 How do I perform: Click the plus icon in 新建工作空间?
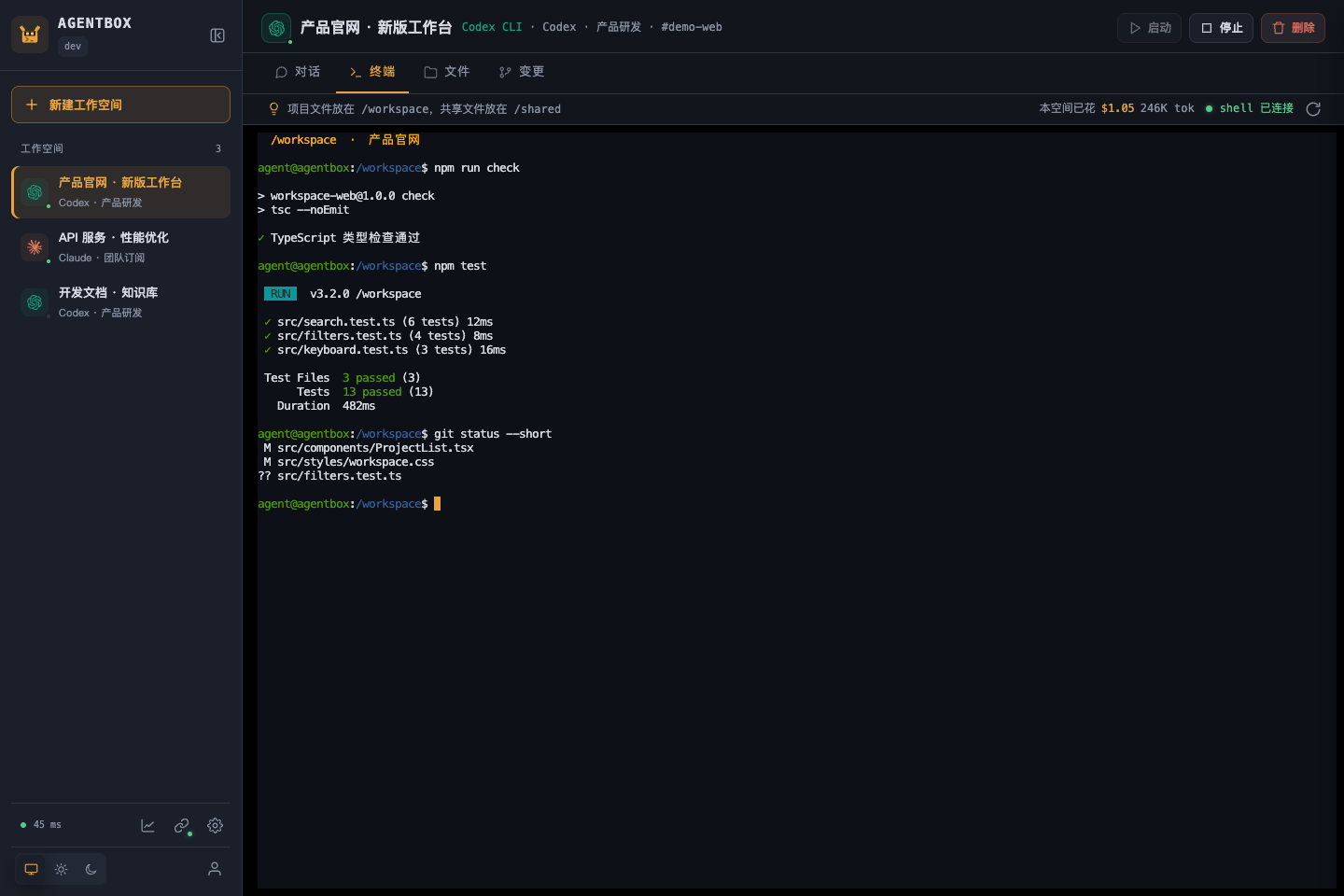[32, 105]
